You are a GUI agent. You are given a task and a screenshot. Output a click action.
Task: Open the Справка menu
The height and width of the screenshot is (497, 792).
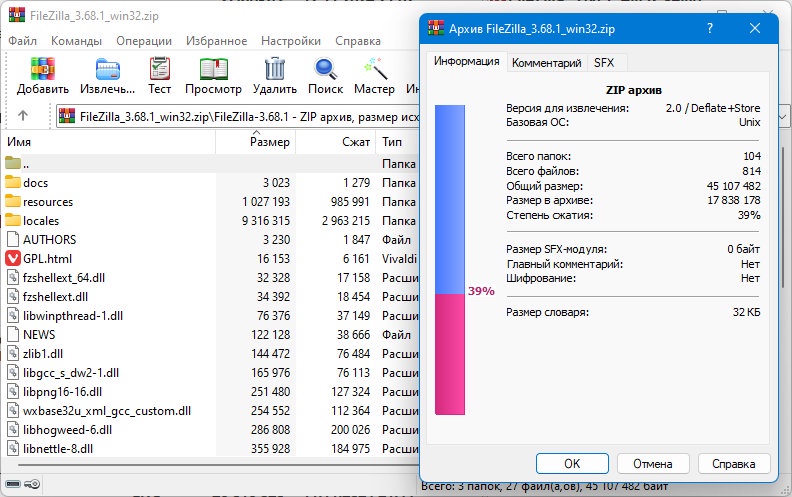point(358,41)
